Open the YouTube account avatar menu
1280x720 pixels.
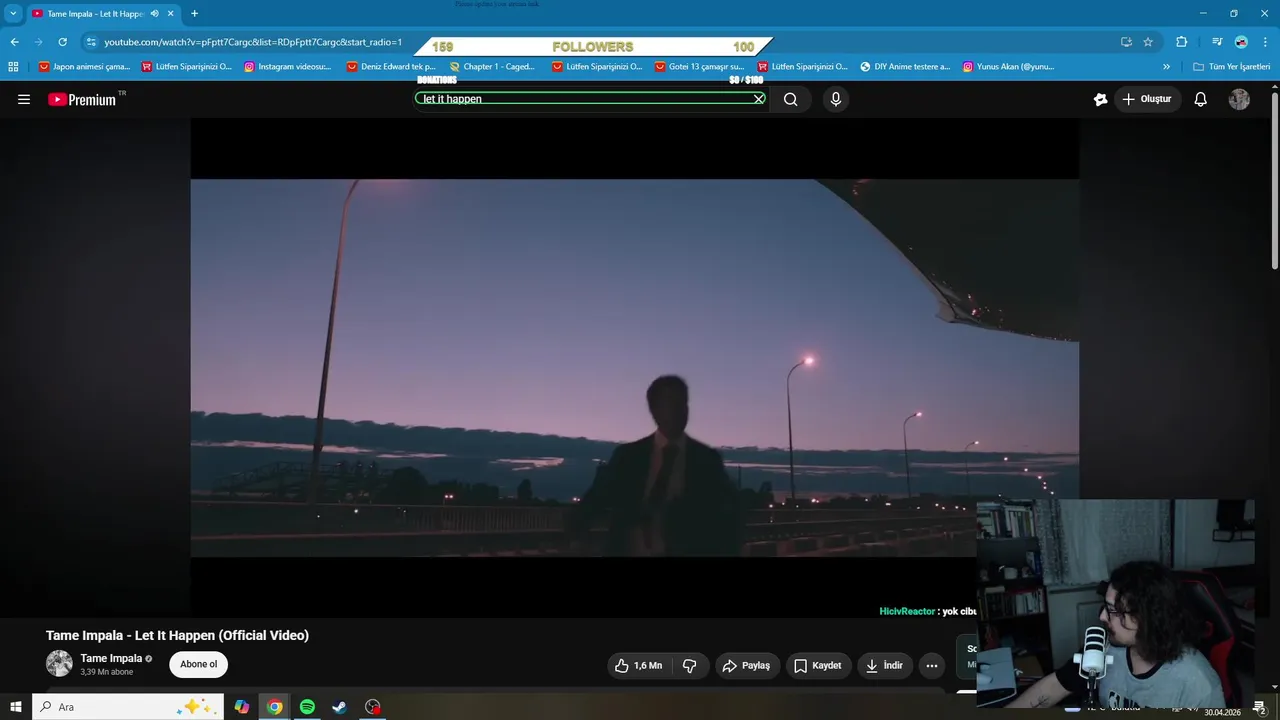click(x=1239, y=99)
